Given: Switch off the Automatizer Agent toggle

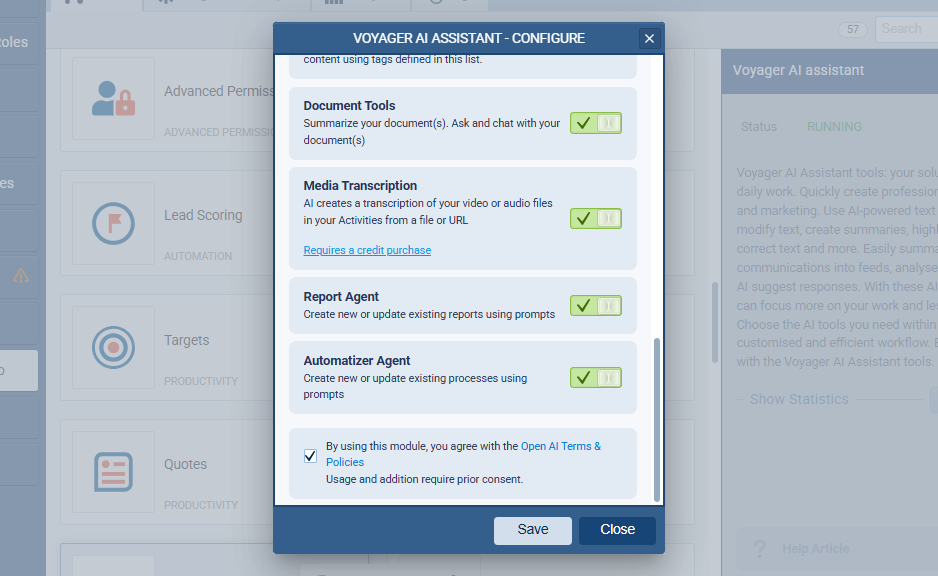Looking at the screenshot, I should click(x=596, y=378).
